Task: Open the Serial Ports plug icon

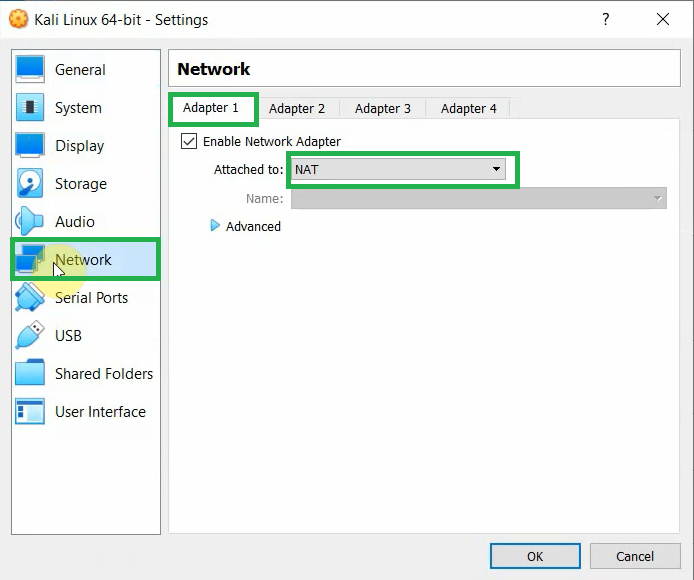Action: [30, 297]
